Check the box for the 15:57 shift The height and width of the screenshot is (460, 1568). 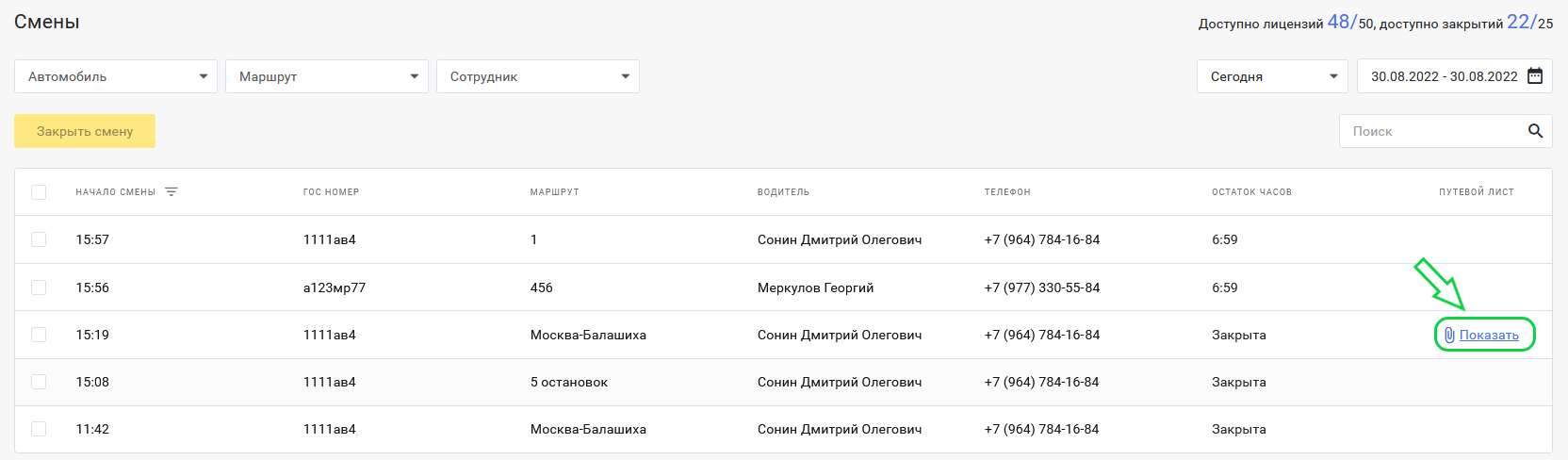pyautogui.click(x=39, y=239)
